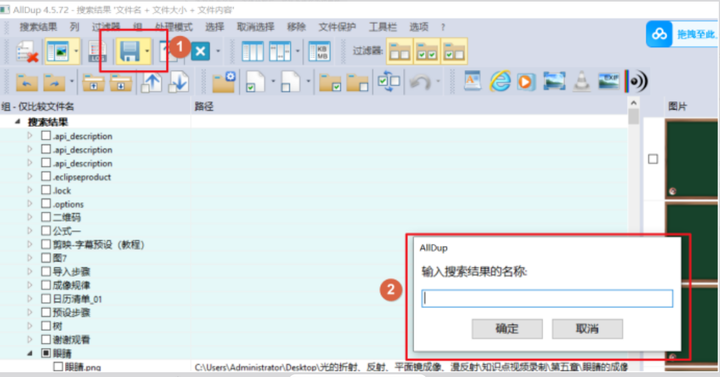Click the folder forward arrow icon

pyautogui.click(x=54, y=82)
